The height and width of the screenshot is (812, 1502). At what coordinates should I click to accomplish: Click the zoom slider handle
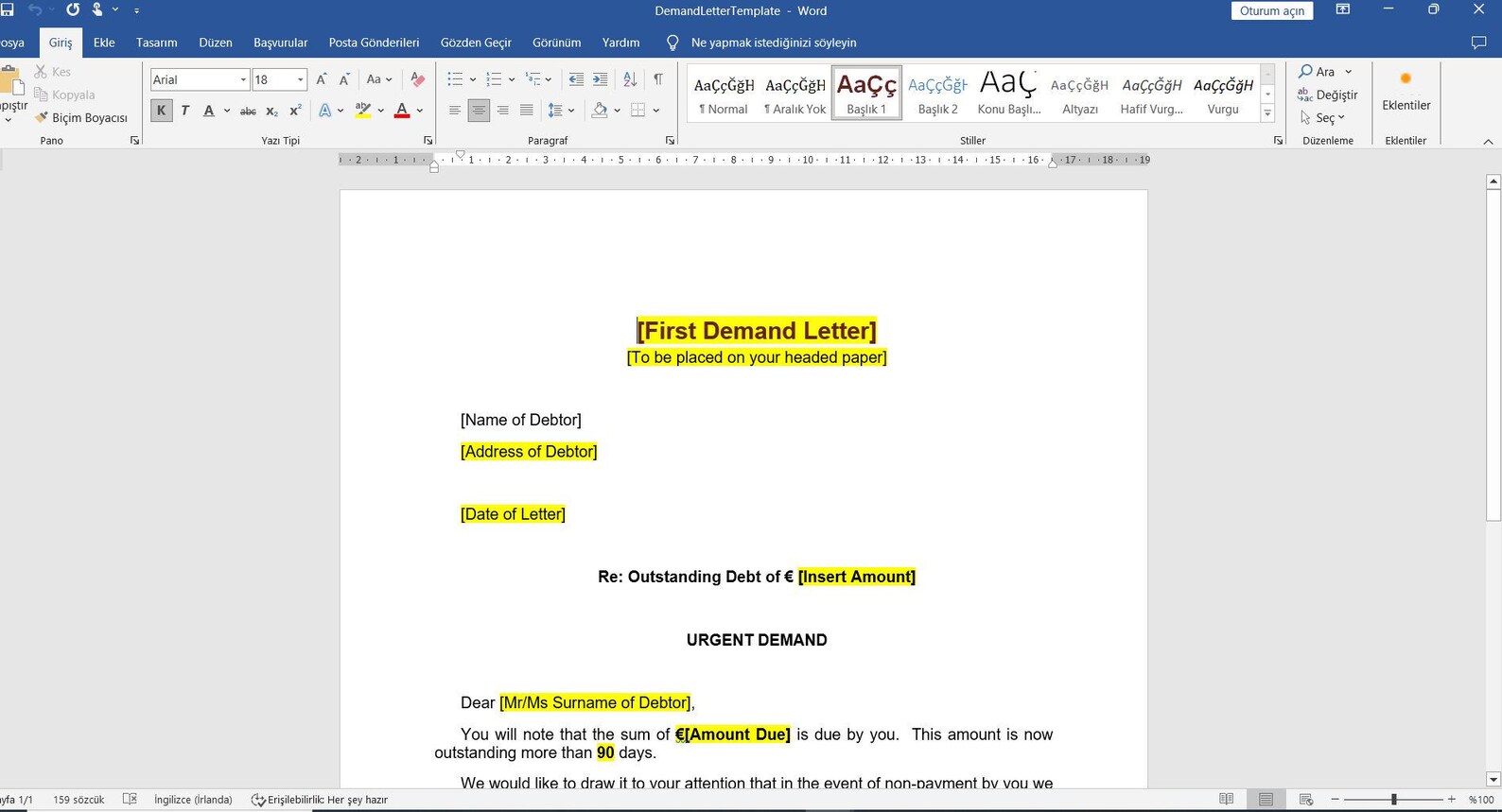(1393, 800)
